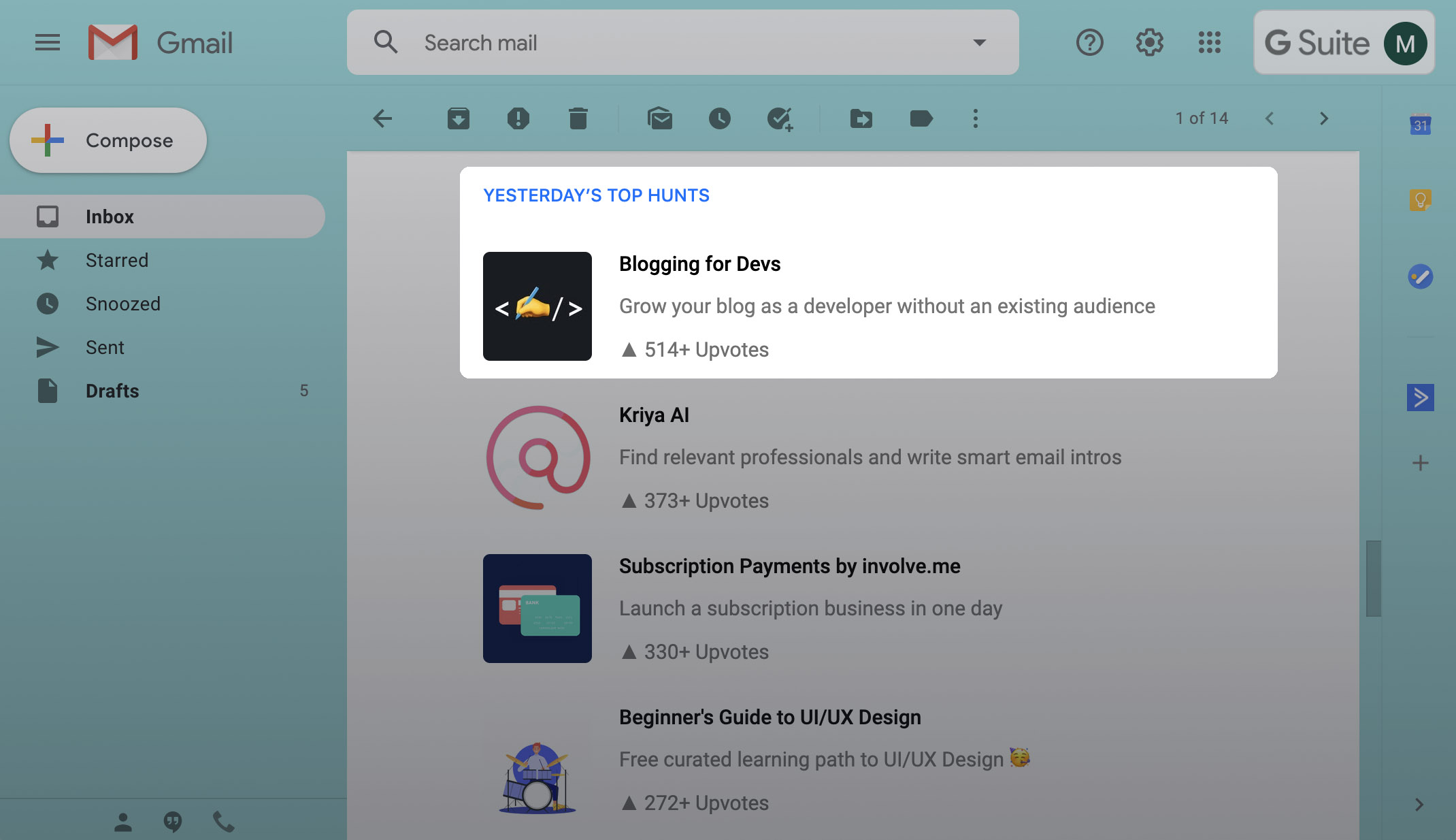This screenshot has height=840, width=1456.
Task: Open the G Suite account avatar M
Action: (1404, 44)
